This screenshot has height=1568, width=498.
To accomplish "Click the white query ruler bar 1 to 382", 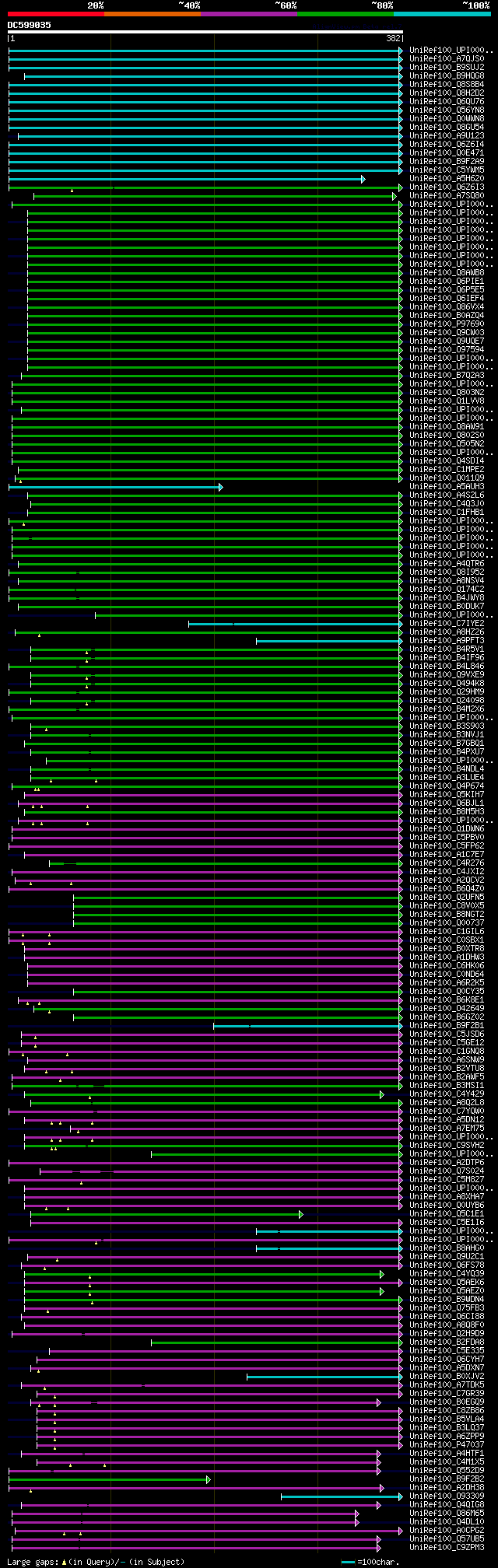I will pyautogui.click(x=205, y=32).
